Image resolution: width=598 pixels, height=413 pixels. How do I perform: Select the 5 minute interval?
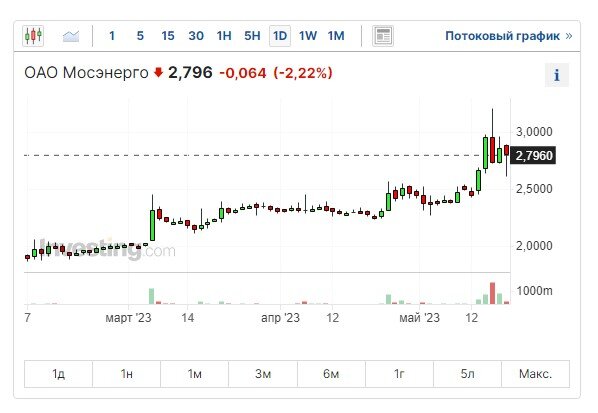(140, 36)
